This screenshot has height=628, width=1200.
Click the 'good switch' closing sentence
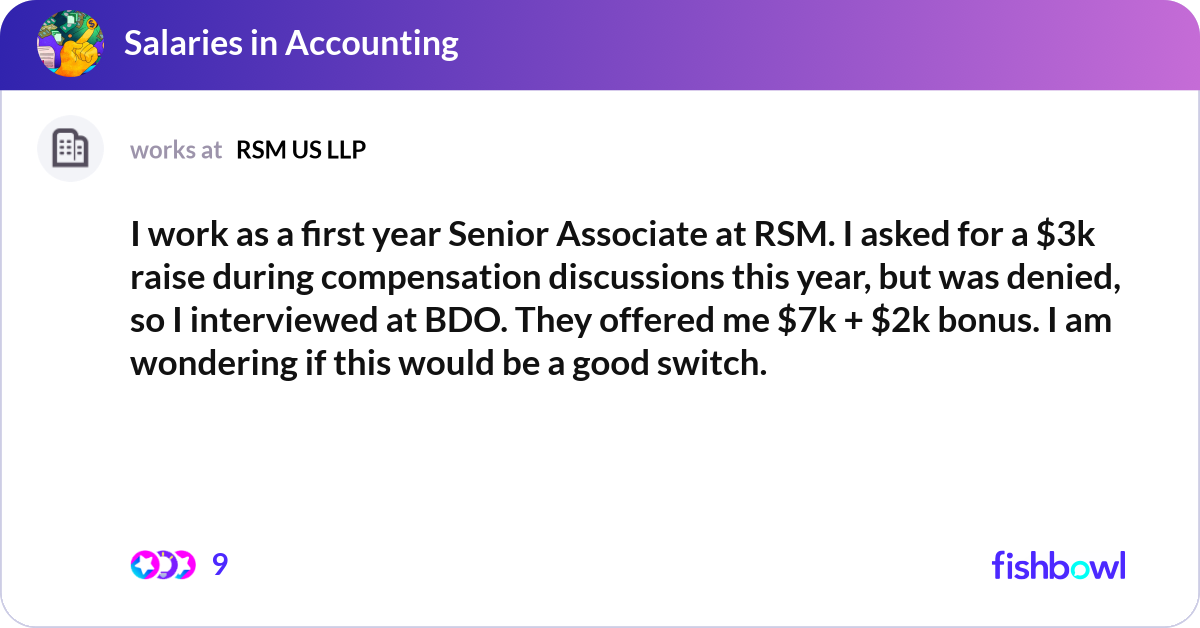coord(448,363)
